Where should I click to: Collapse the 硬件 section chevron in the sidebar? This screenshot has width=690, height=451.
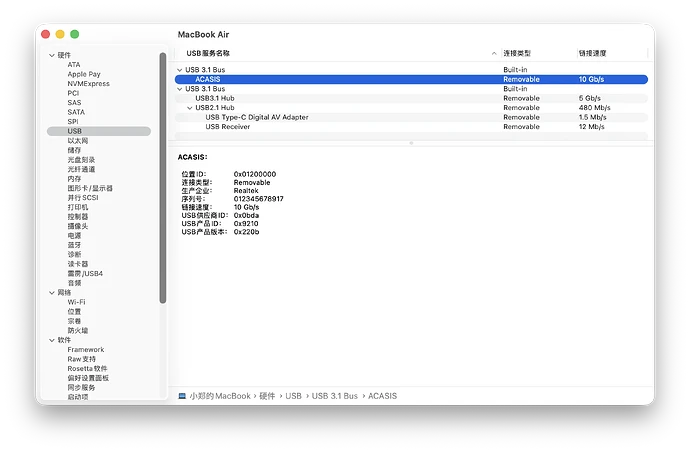[x=51, y=55]
